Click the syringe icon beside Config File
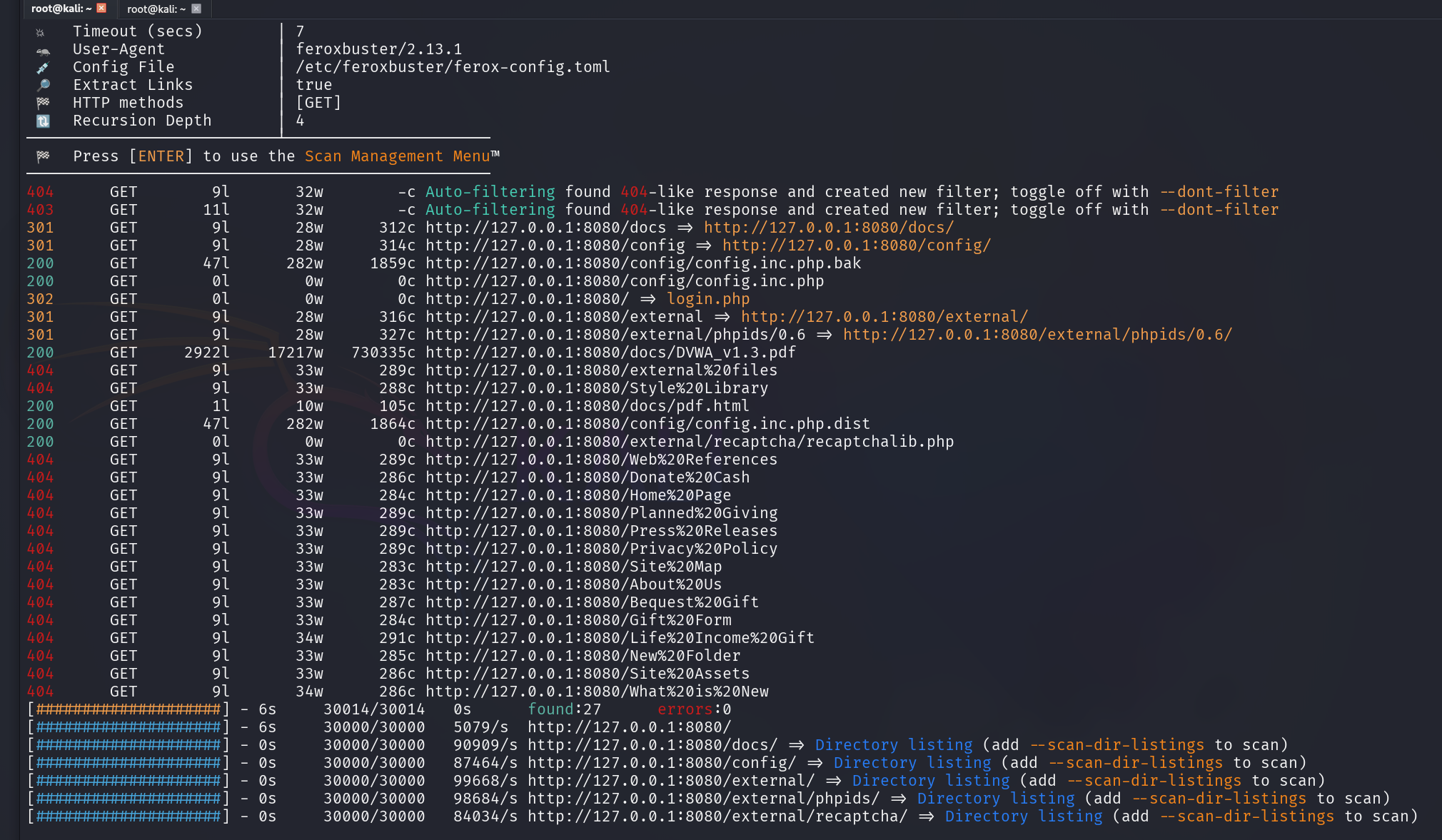Viewport: 1442px width, 840px height. [43, 68]
